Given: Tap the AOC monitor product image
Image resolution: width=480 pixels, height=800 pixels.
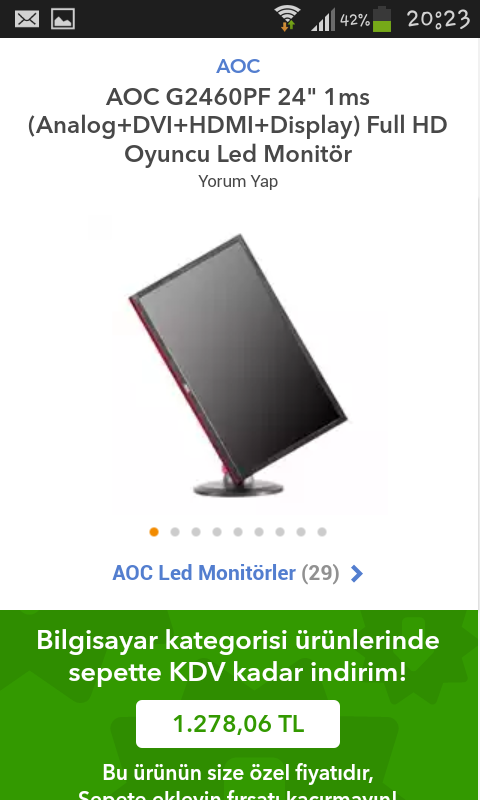Looking at the screenshot, I should pos(238,365).
